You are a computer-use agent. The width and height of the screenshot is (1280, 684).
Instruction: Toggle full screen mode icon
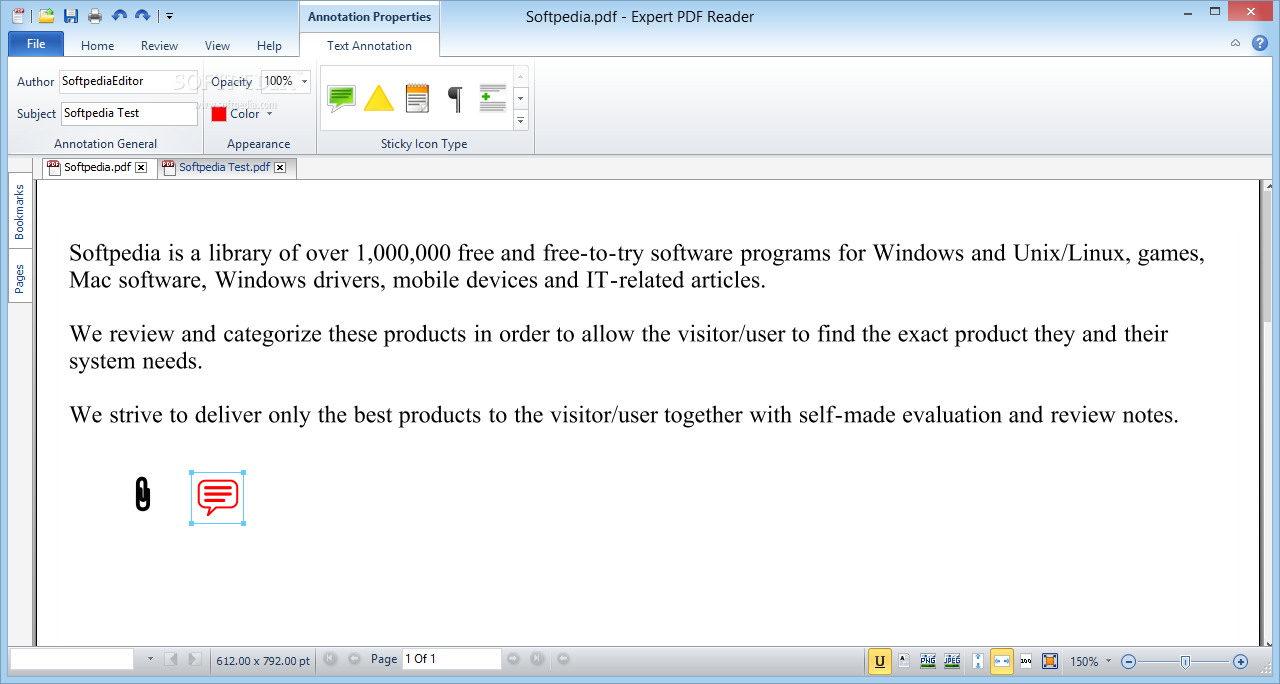point(1050,661)
